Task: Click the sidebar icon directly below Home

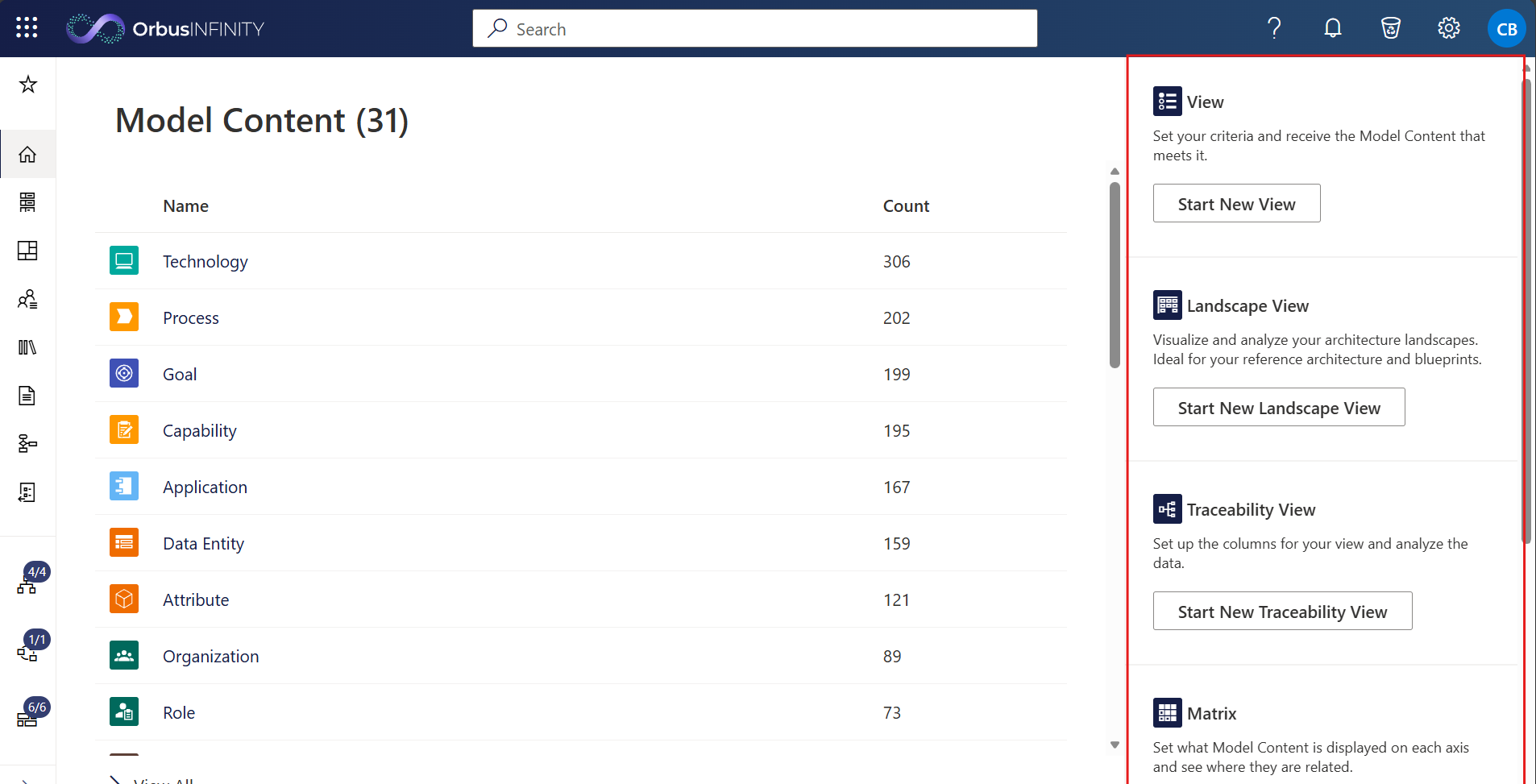Action: tap(27, 202)
